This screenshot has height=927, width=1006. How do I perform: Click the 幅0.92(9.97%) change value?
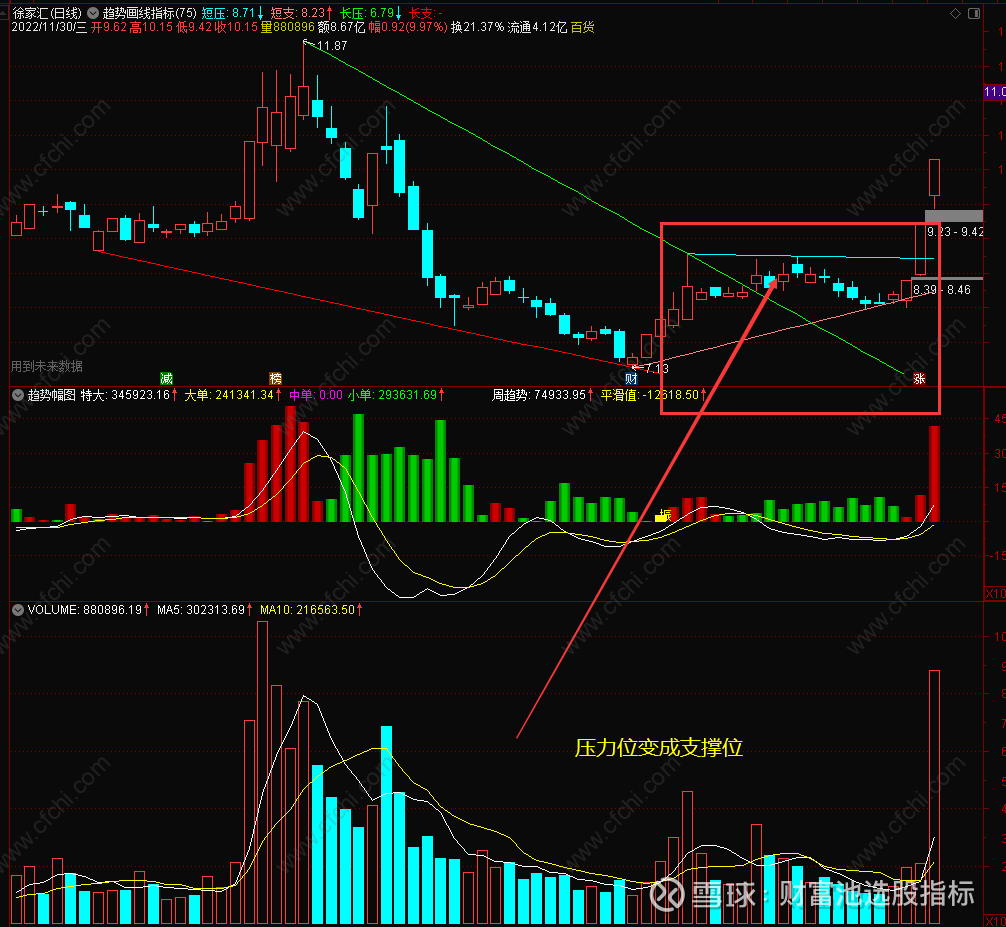tap(408, 27)
